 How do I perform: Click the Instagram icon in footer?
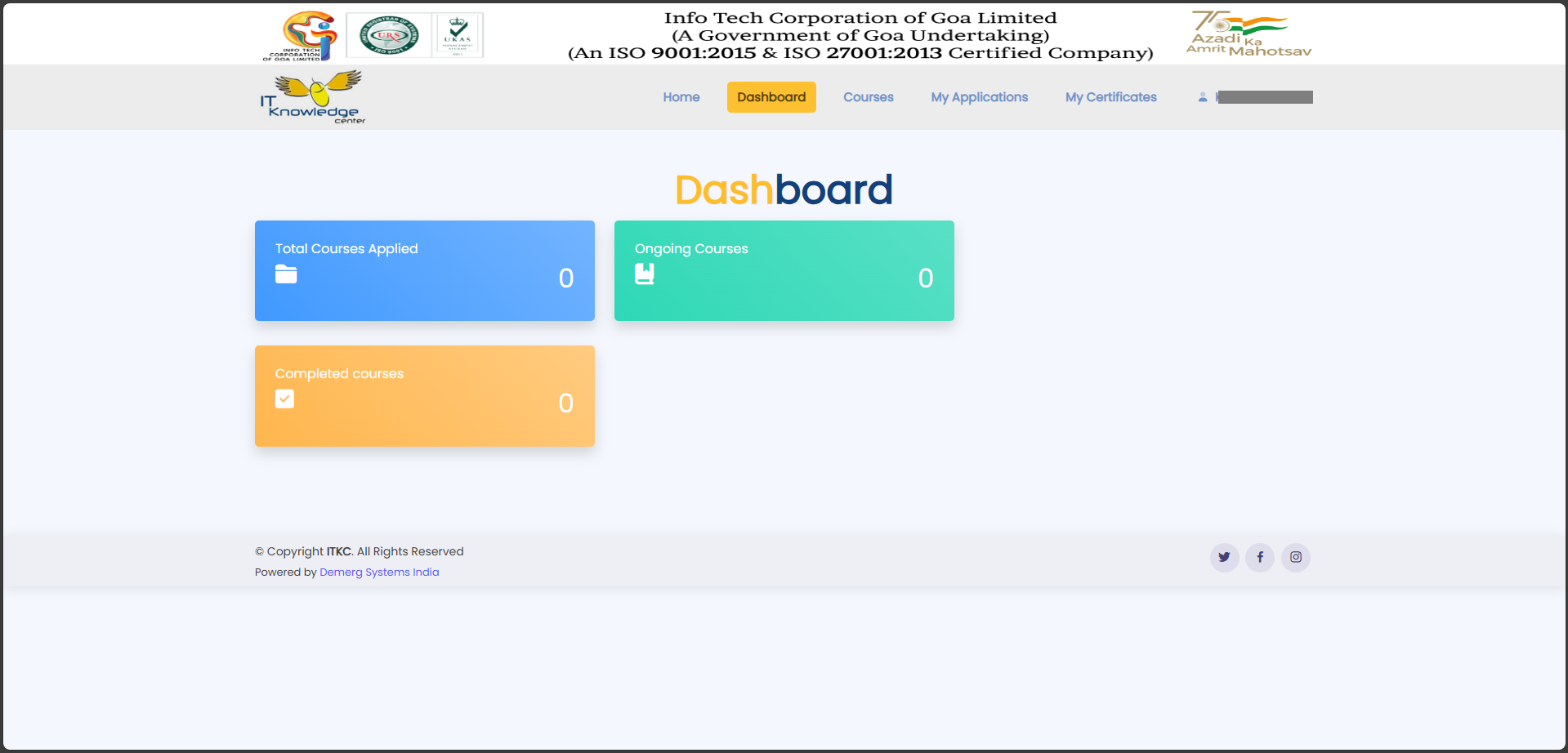[x=1296, y=557]
